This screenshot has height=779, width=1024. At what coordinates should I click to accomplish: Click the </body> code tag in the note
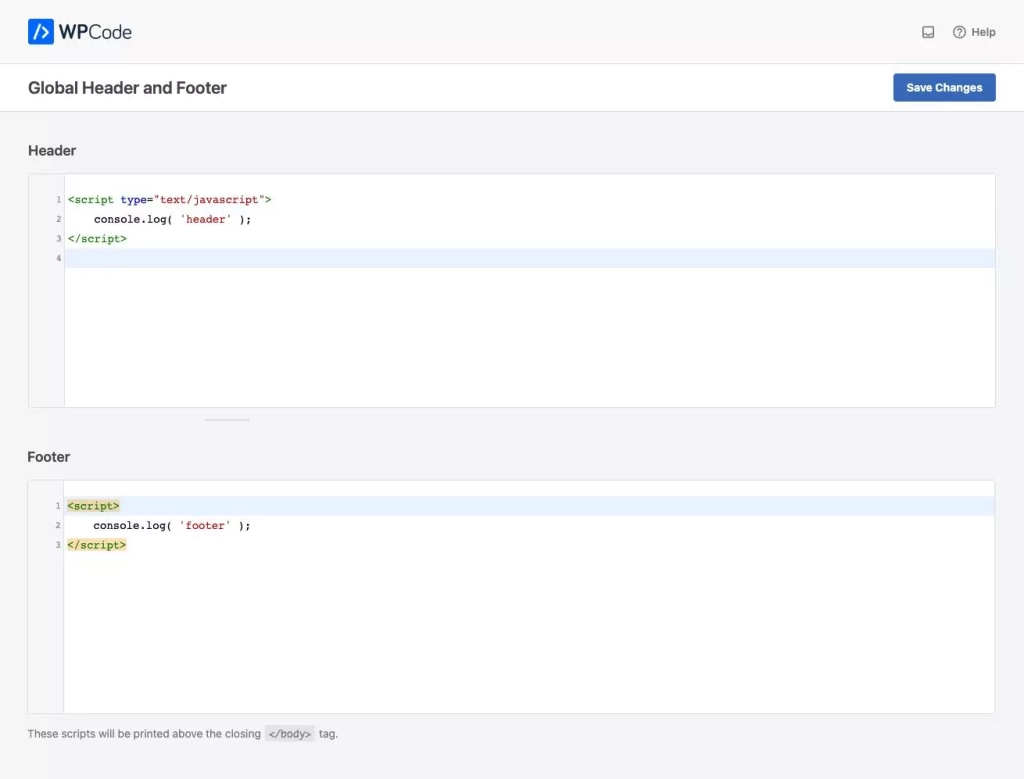(289, 734)
